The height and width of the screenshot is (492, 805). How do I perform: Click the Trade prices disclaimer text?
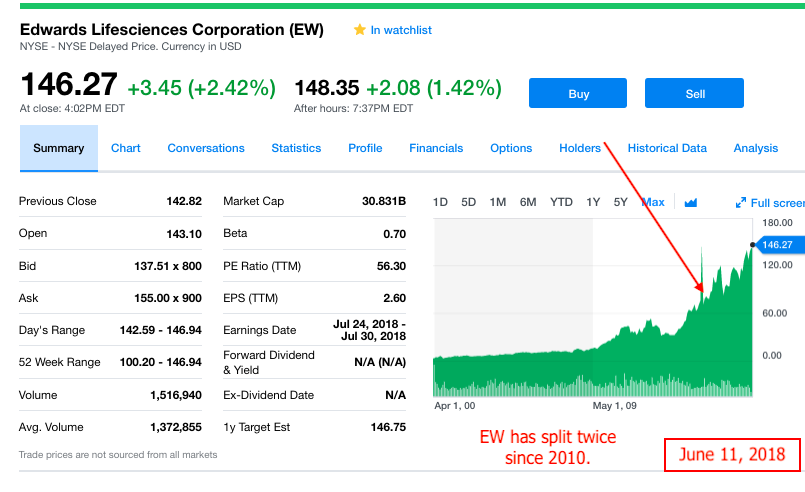118,455
